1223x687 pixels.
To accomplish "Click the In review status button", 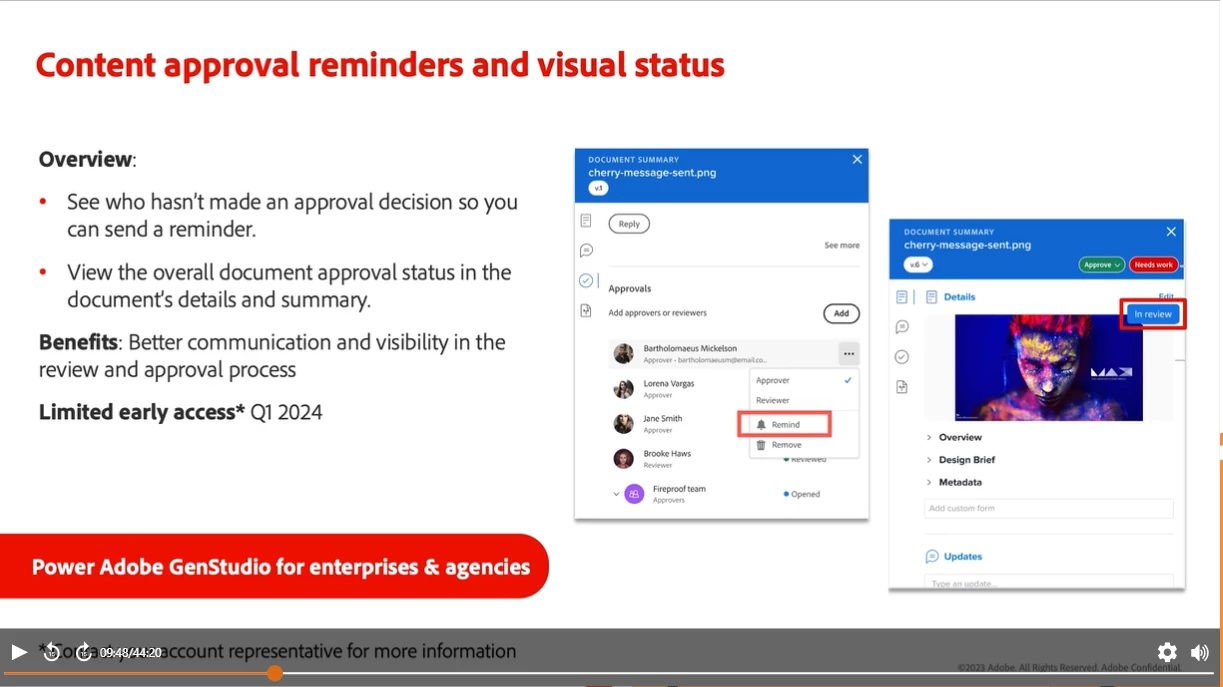I will 1152,314.
